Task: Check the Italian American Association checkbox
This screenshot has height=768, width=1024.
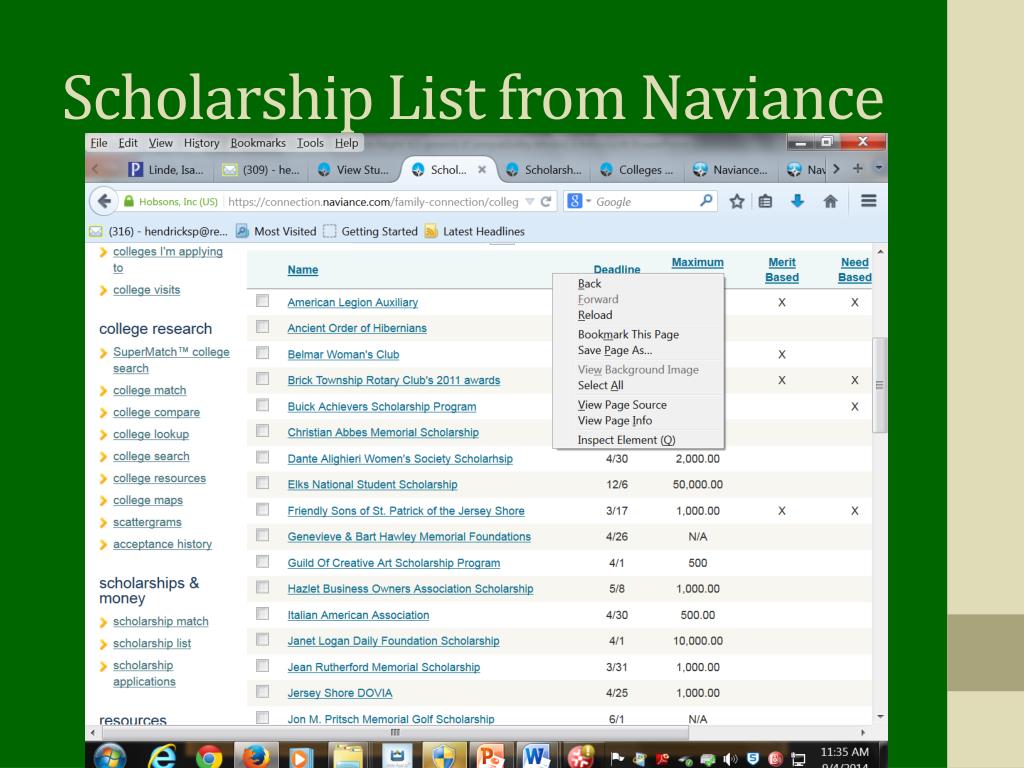Action: pos(263,613)
